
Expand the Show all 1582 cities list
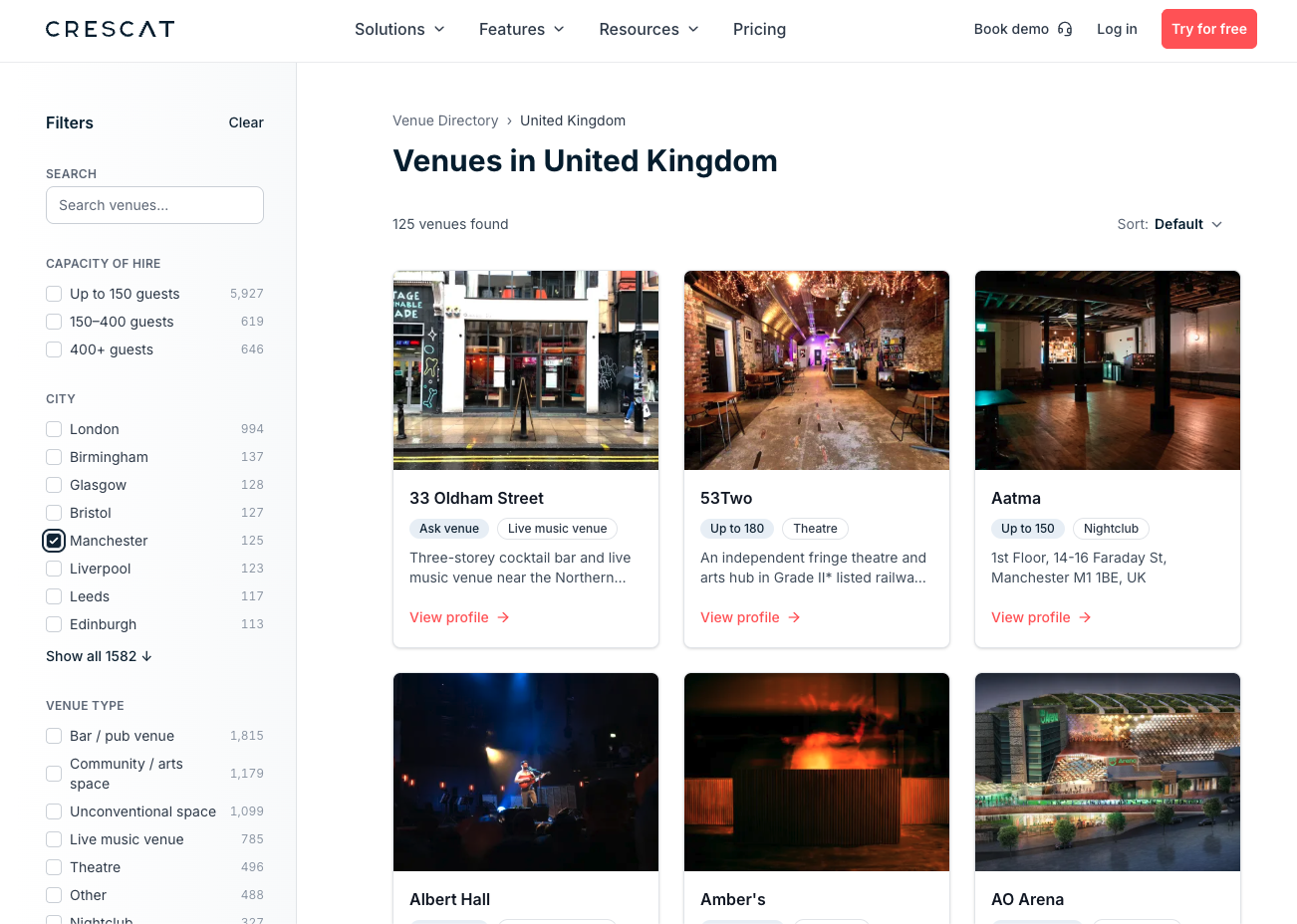(x=99, y=656)
